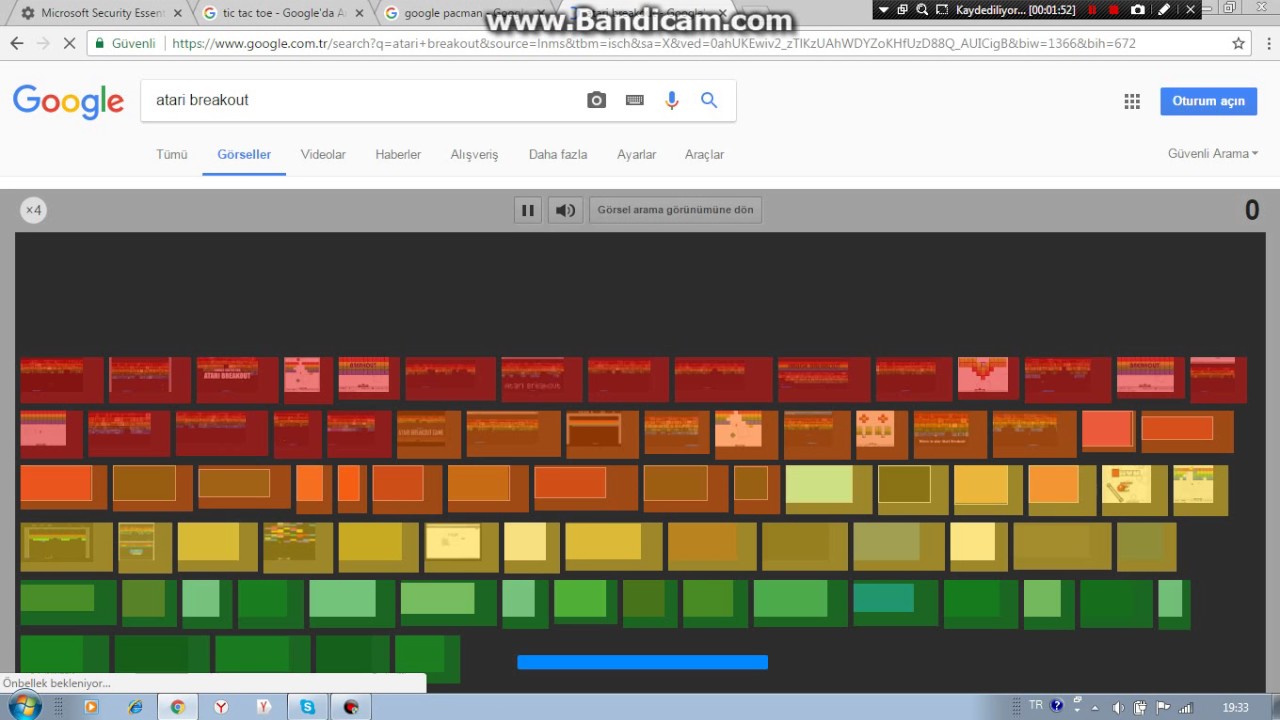1280x720 pixels.
Task: Click Bandicam magnifier find-window icon
Action: (x=922, y=9)
